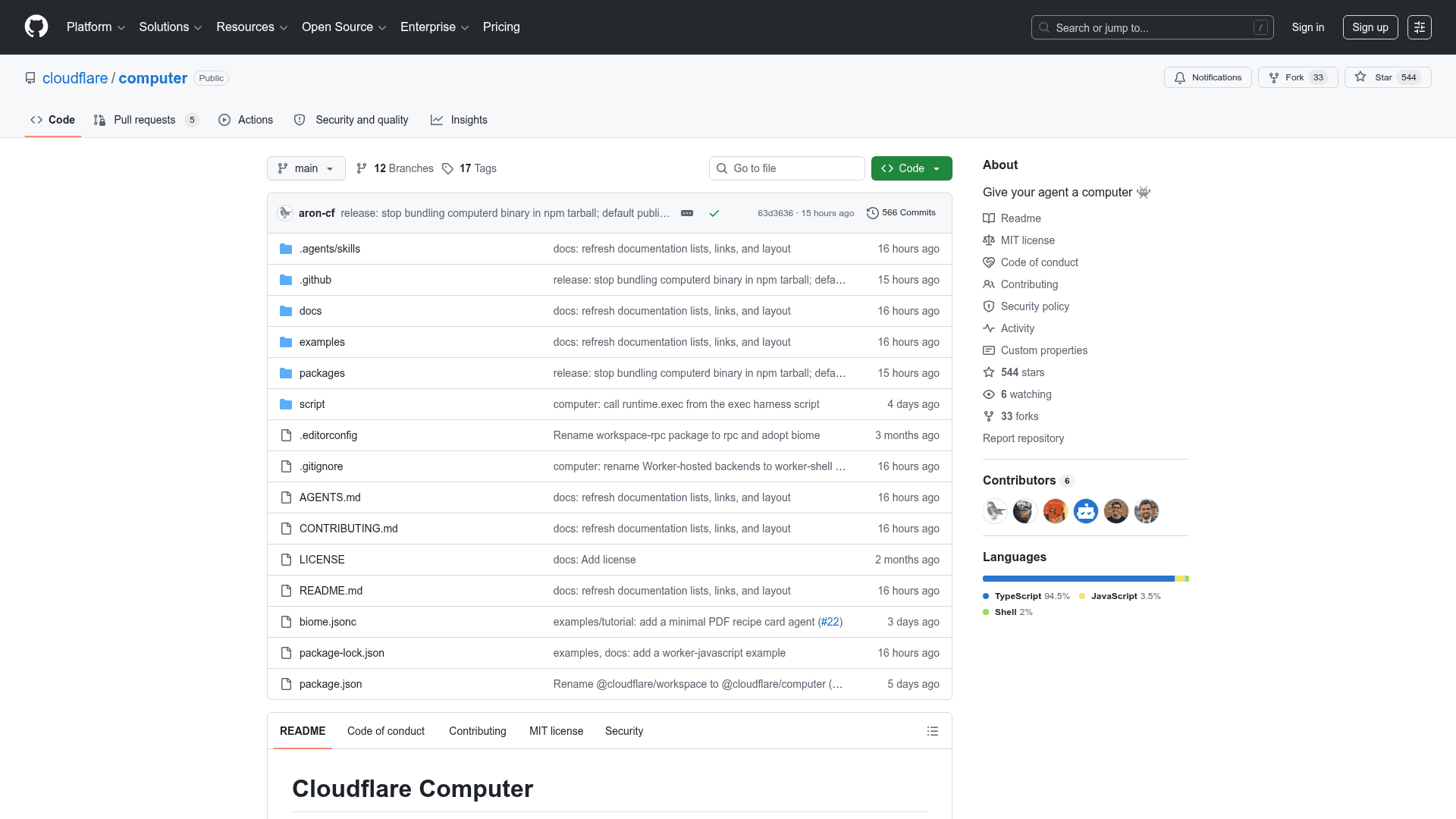Switch to the Actions tab

(x=246, y=120)
